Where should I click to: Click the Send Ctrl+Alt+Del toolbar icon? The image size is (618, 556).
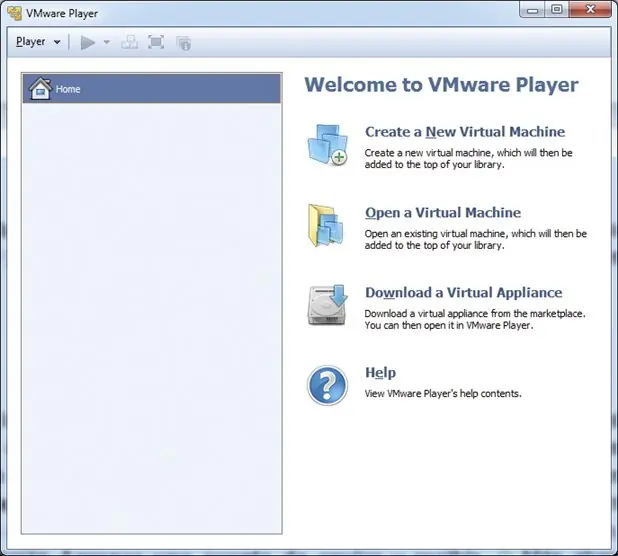130,42
